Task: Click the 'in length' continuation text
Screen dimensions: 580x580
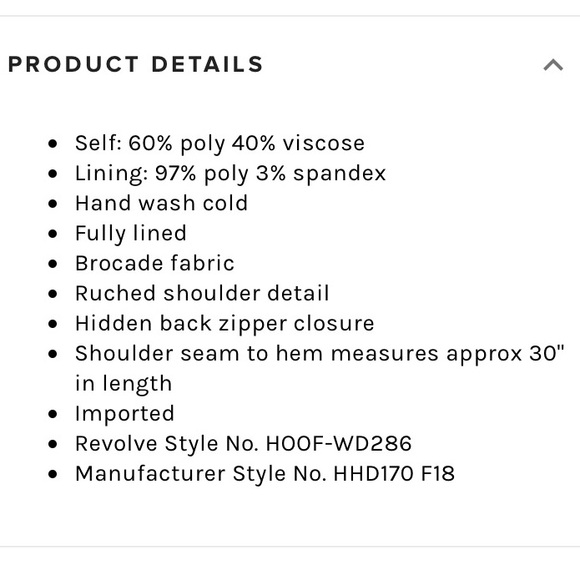Action: tap(124, 384)
